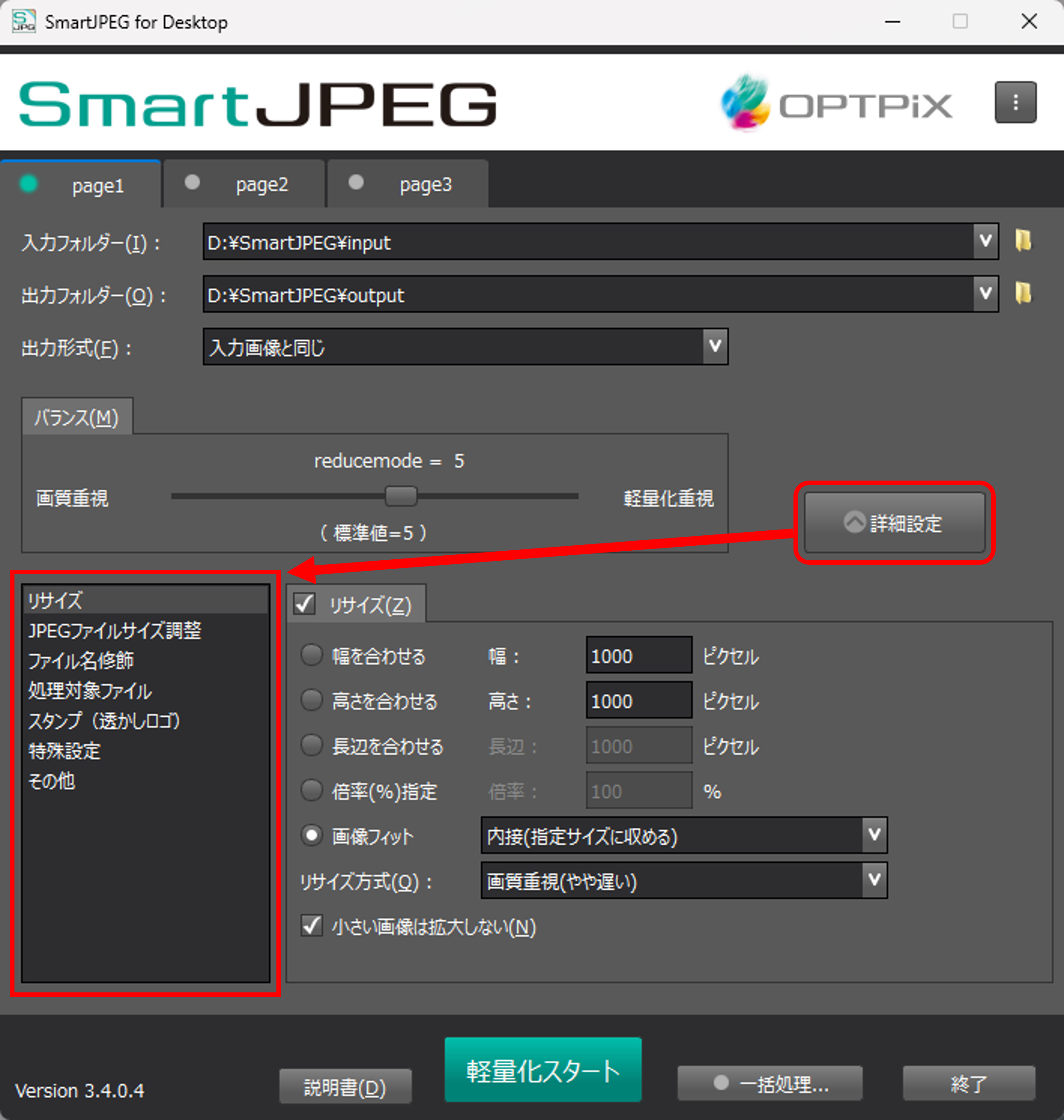The width and height of the screenshot is (1064, 1120).
Task: Browse for output folder with folder icon
Action: [x=1023, y=293]
